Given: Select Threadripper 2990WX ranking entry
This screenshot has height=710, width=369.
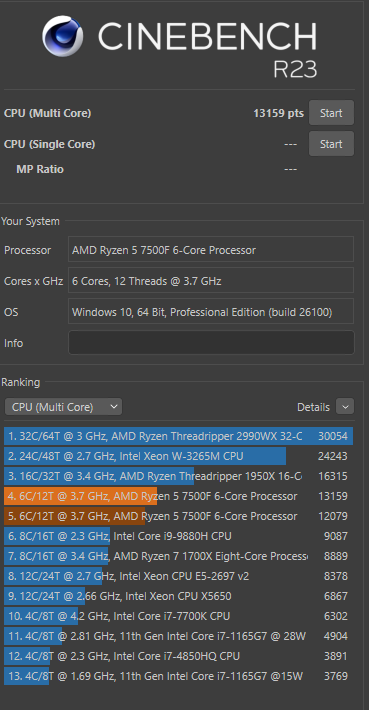Looking at the screenshot, I should pyautogui.click(x=178, y=436).
